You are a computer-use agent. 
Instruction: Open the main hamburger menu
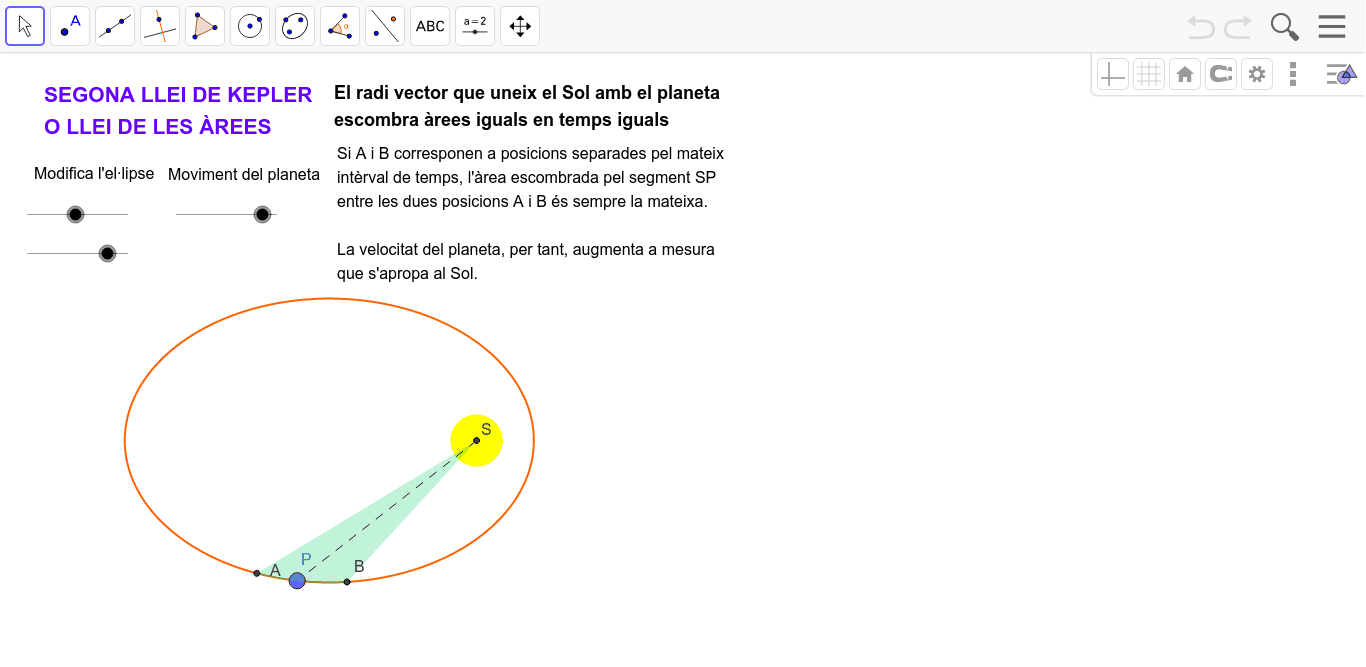click(x=1332, y=27)
